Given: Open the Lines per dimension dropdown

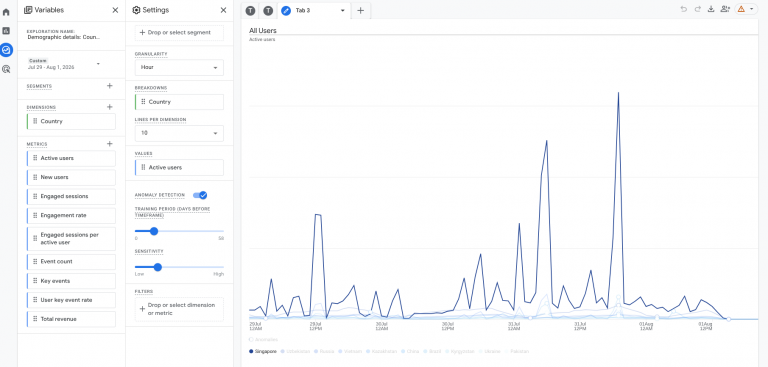Looking at the screenshot, I should click(179, 133).
